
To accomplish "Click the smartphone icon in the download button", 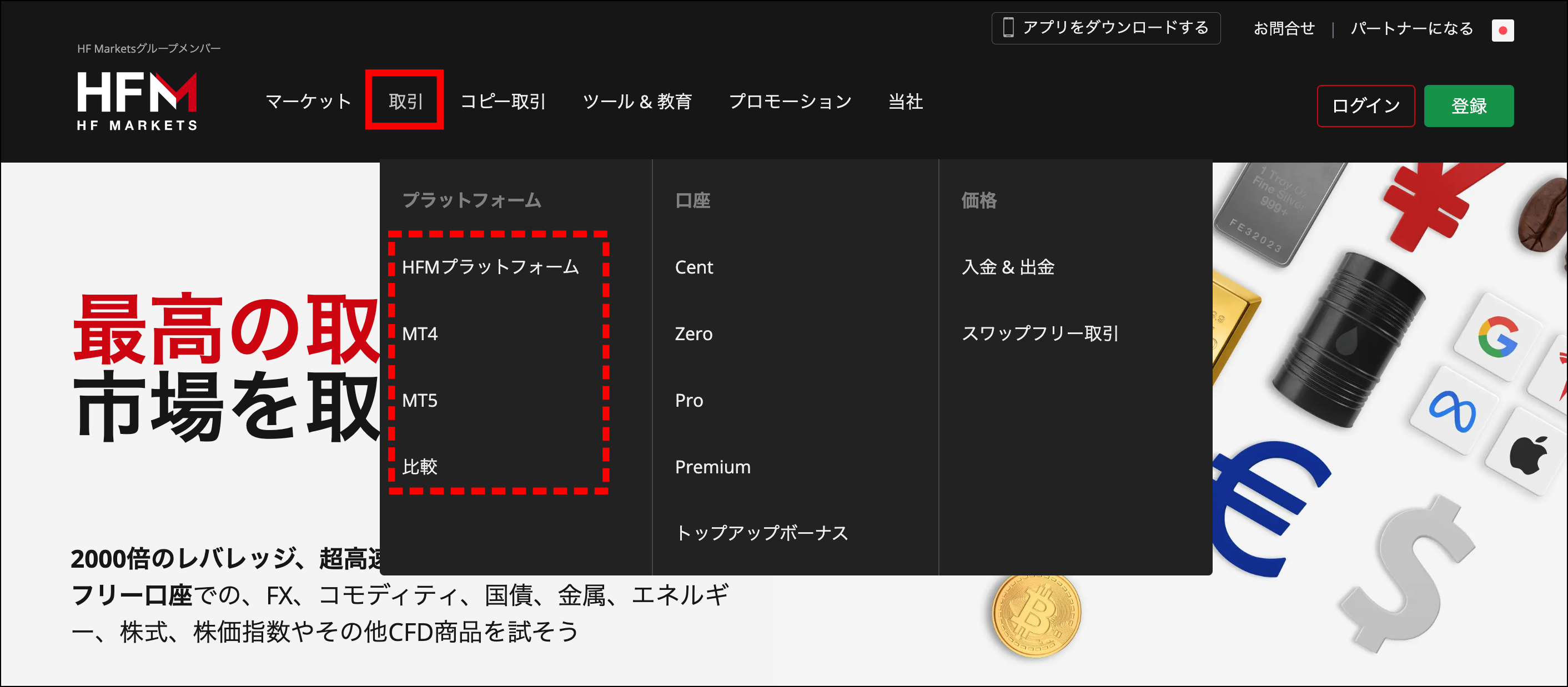I will [1010, 27].
